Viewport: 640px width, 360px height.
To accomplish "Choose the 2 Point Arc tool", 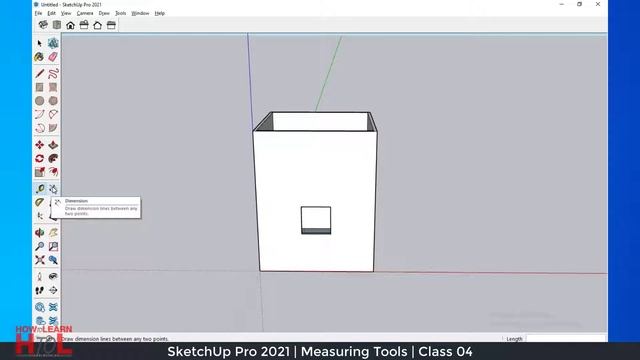I will point(53,114).
